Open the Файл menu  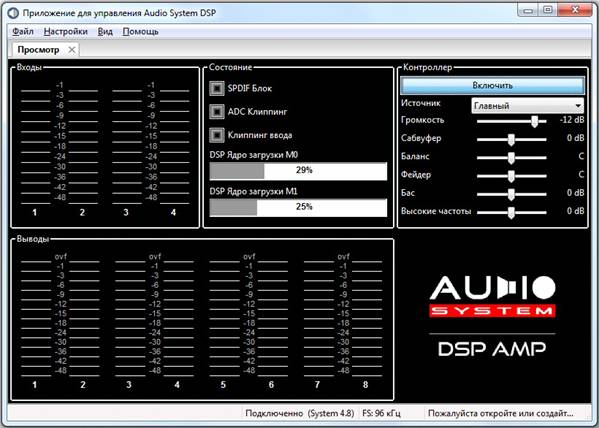point(23,32)
